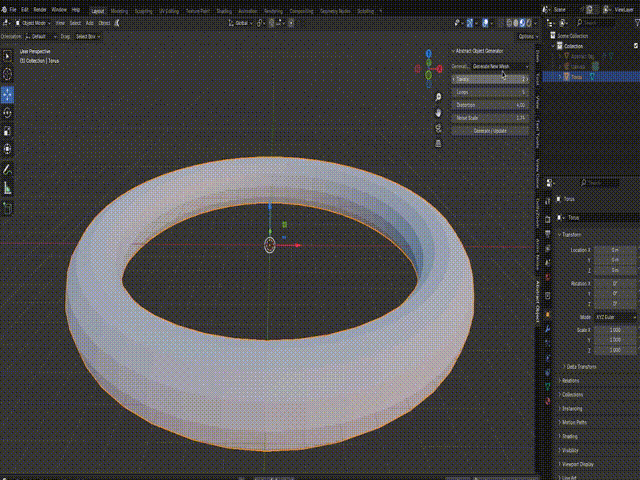
Task: Open the Modifiers wrench properties tab
Action: click(x=548, y=329)
